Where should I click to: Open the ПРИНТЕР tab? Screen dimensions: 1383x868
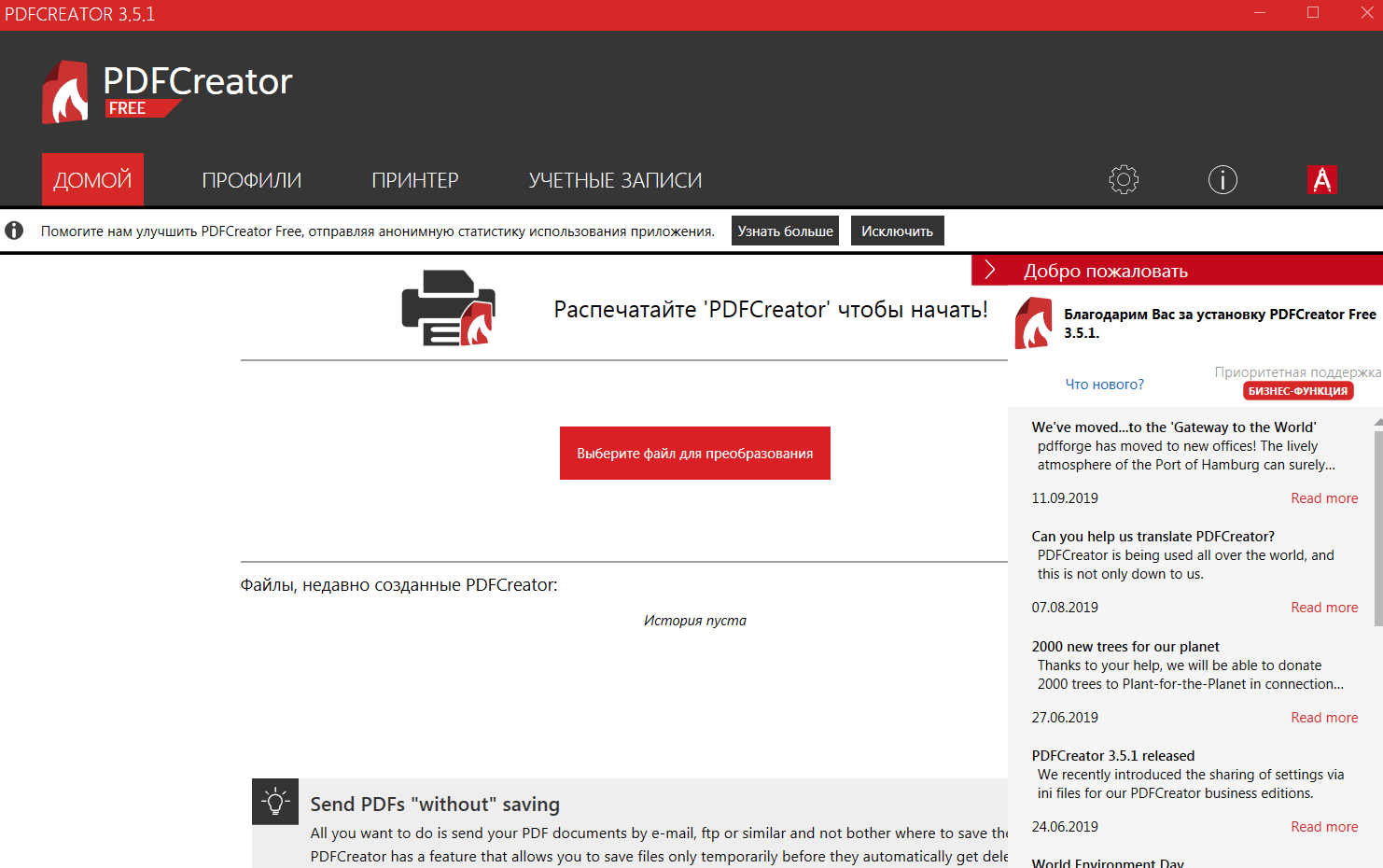(x=415, y=180)
